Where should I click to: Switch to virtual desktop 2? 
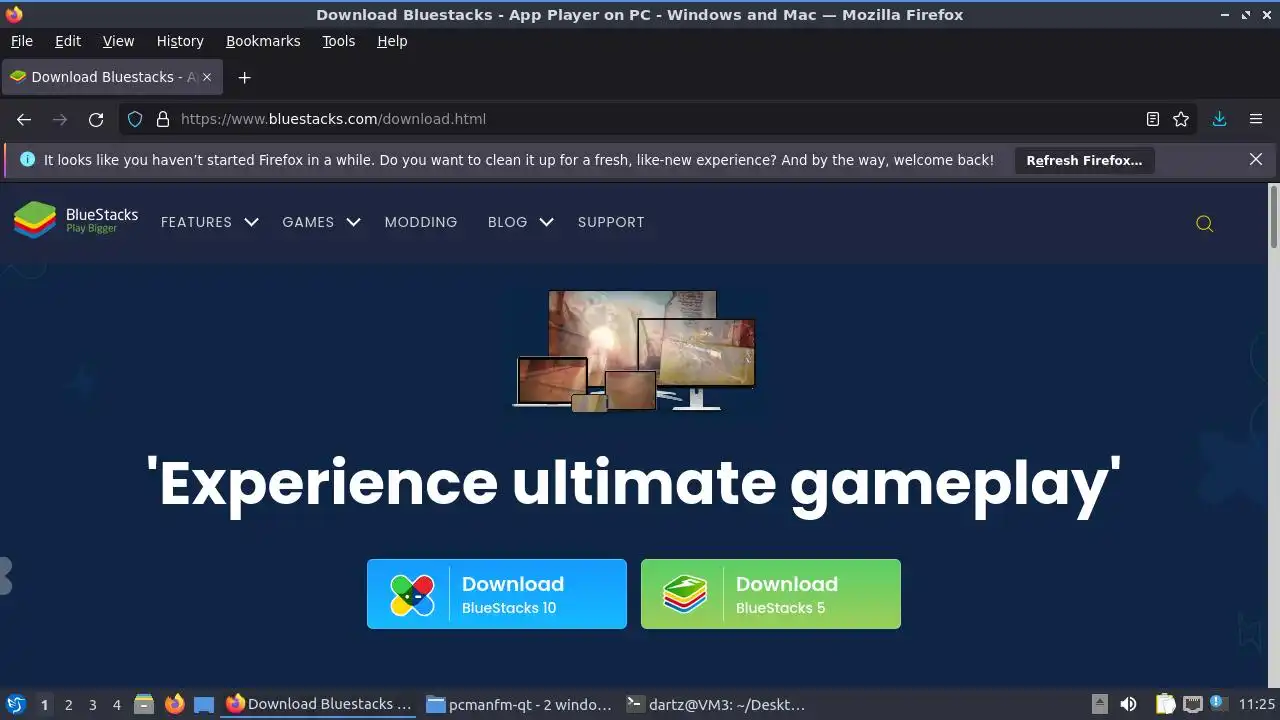tap(68, 704)
